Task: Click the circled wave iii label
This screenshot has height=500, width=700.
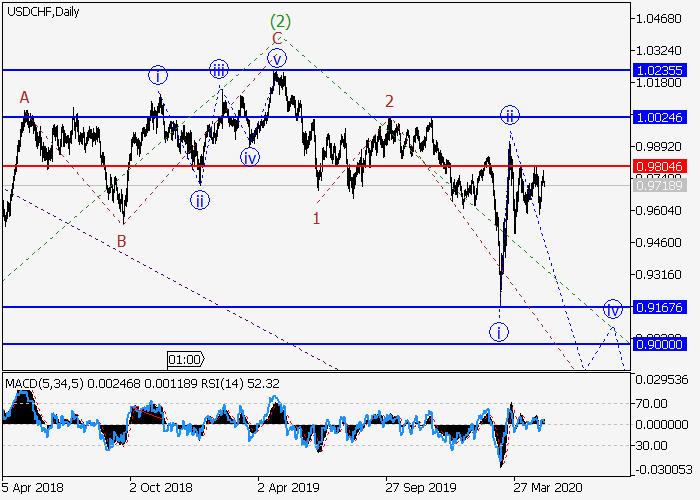Action: coord(219,69)
